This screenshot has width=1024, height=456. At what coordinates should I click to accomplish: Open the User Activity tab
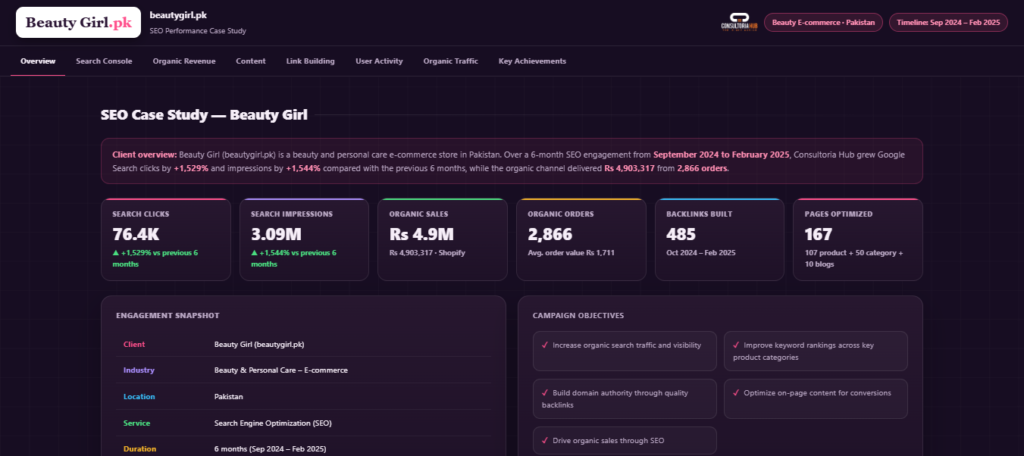(x=379, y=61)
